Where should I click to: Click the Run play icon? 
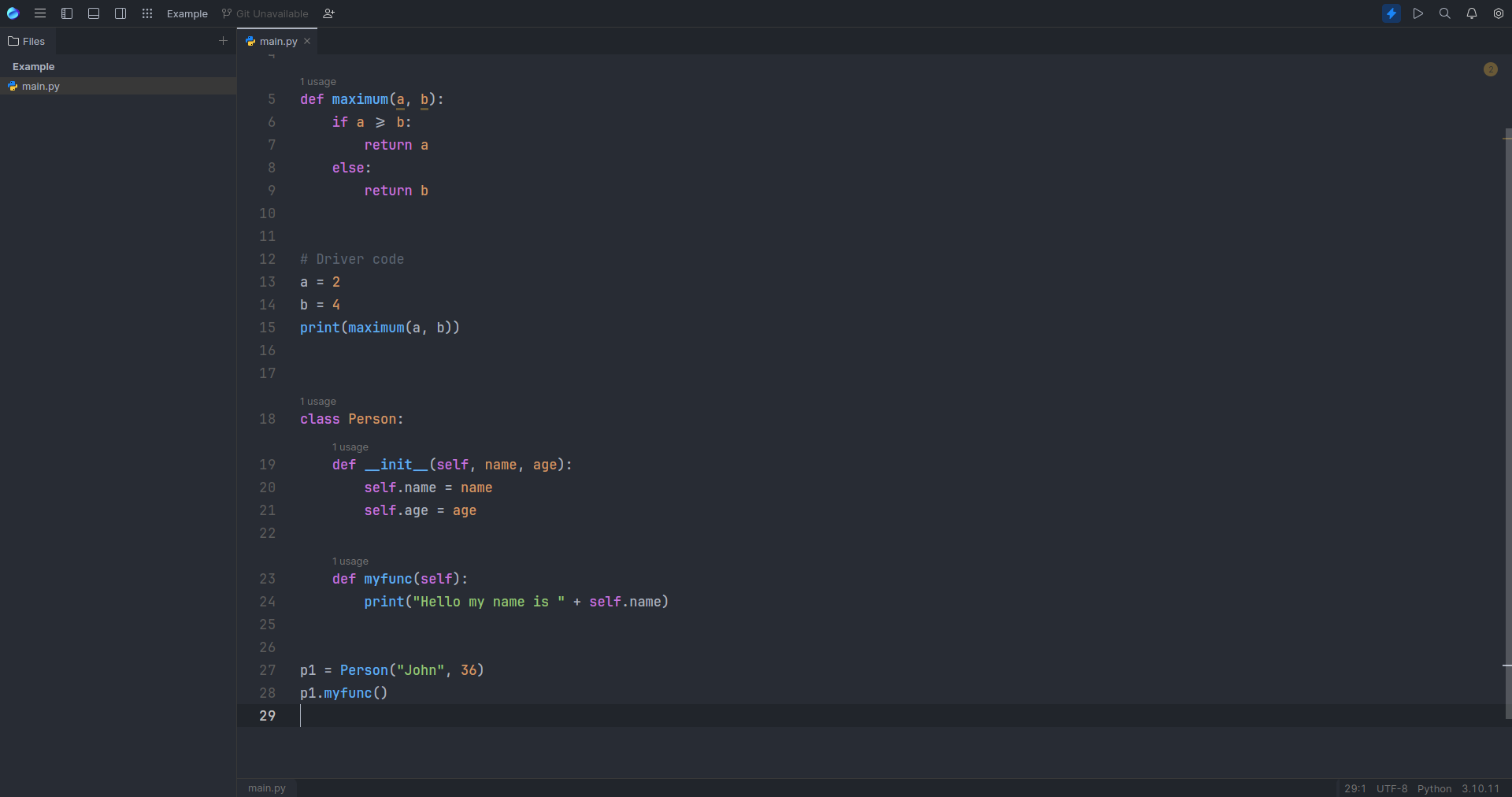1418,13
